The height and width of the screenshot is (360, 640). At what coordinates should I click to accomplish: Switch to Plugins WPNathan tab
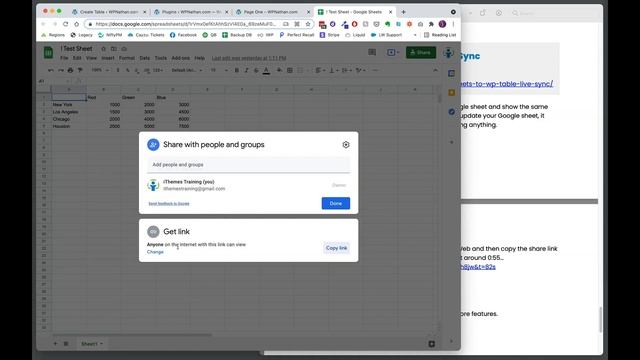point(191,12)
